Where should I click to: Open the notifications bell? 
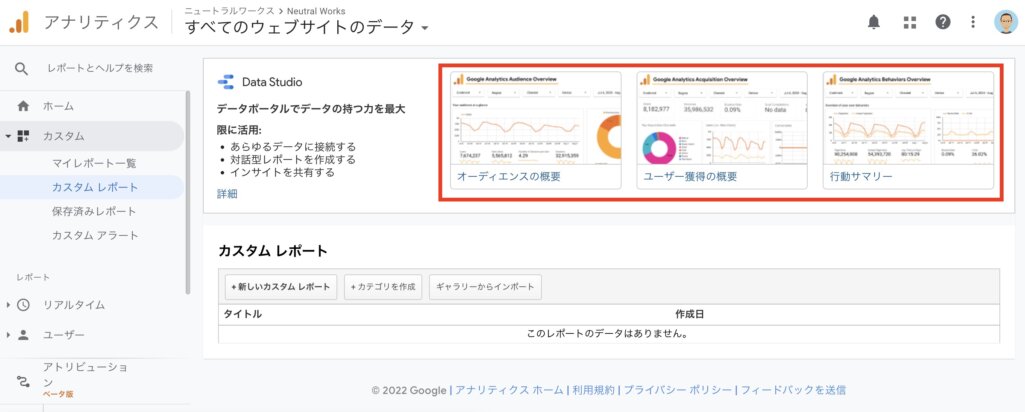pos(873,22)
